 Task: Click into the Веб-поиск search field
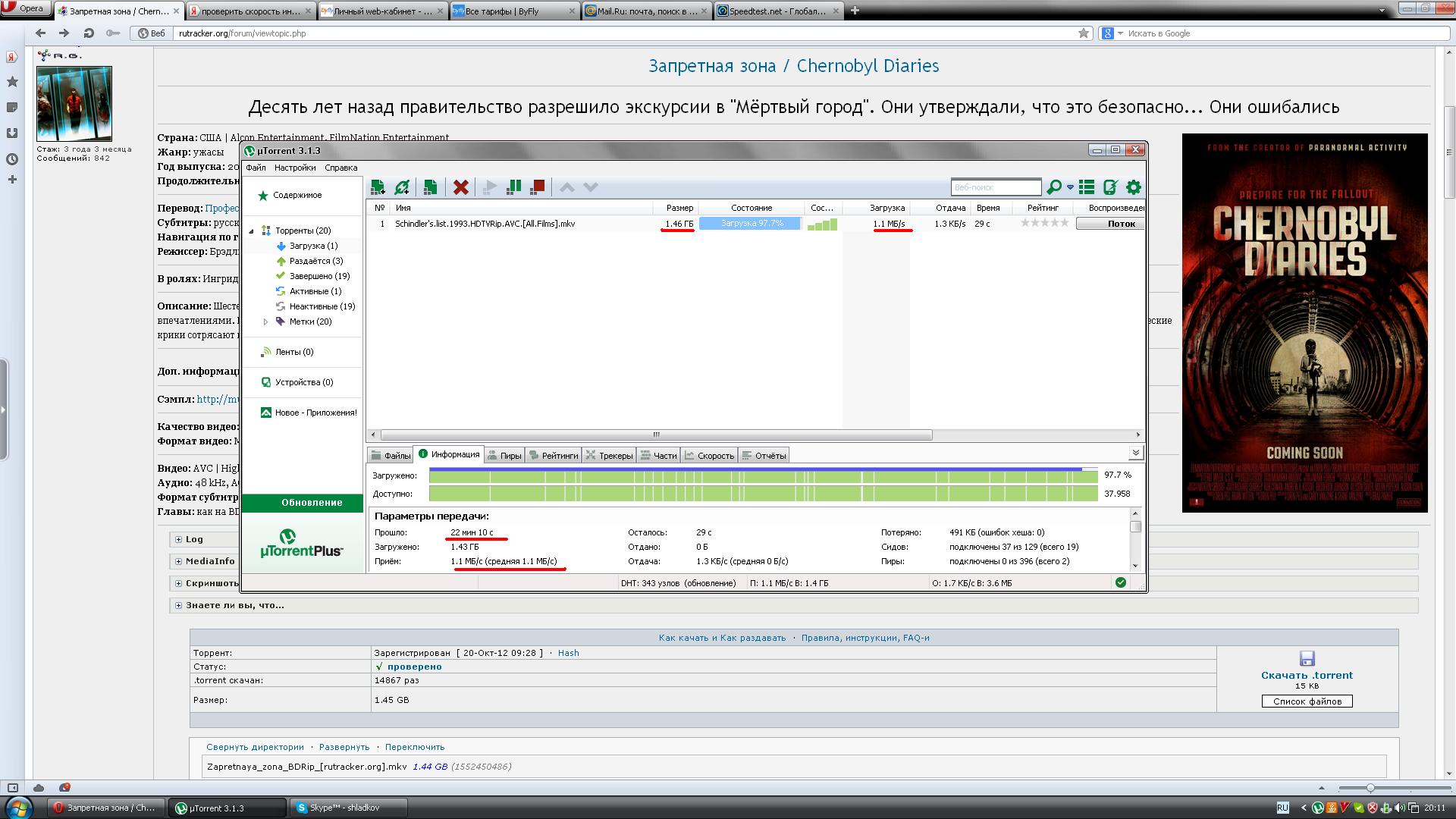coord(996,187)
